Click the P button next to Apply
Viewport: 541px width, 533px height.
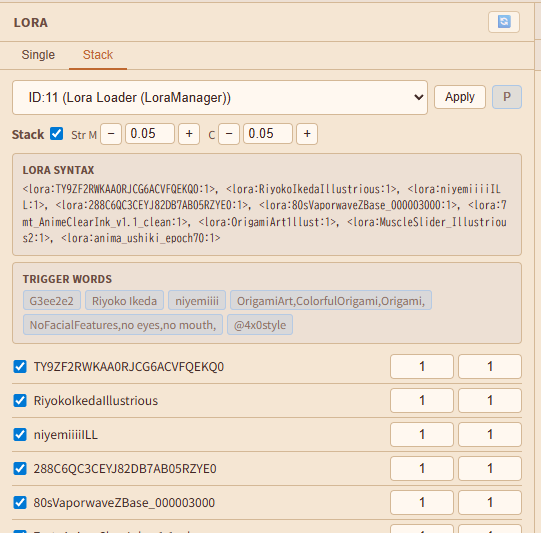pyautogui.click(x=506, y=97)
